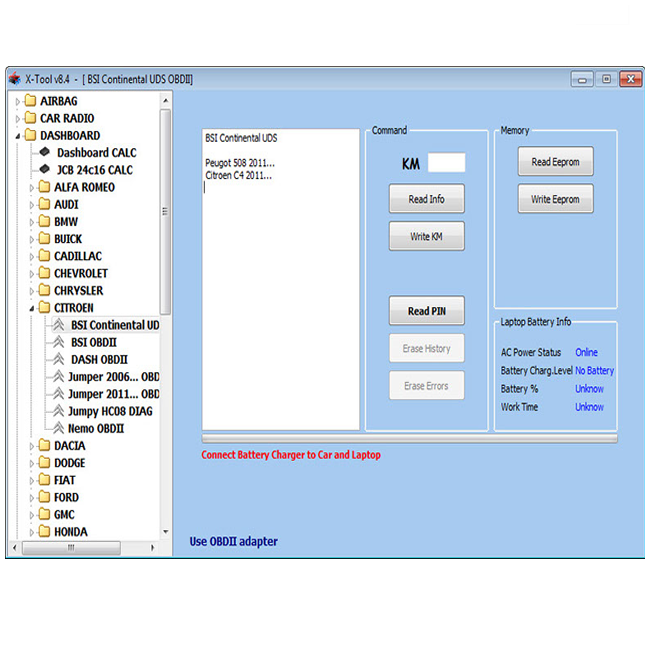Expand the FORD tree node
Screen dimensions: 650x650
(x=32, y=498)
